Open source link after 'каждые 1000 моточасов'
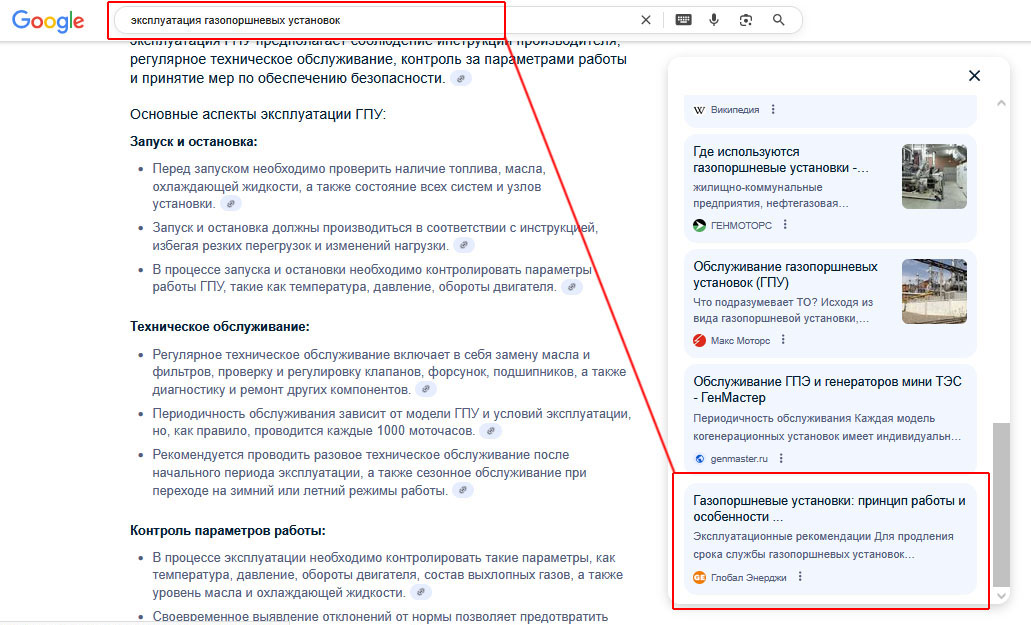This screenshot has width=1031, height=625. click(x=491, y=431)
